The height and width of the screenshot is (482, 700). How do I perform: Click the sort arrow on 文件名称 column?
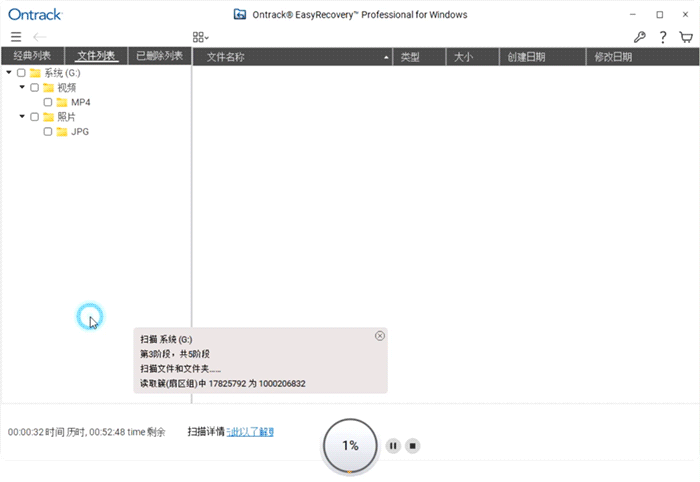coord(386,57)
